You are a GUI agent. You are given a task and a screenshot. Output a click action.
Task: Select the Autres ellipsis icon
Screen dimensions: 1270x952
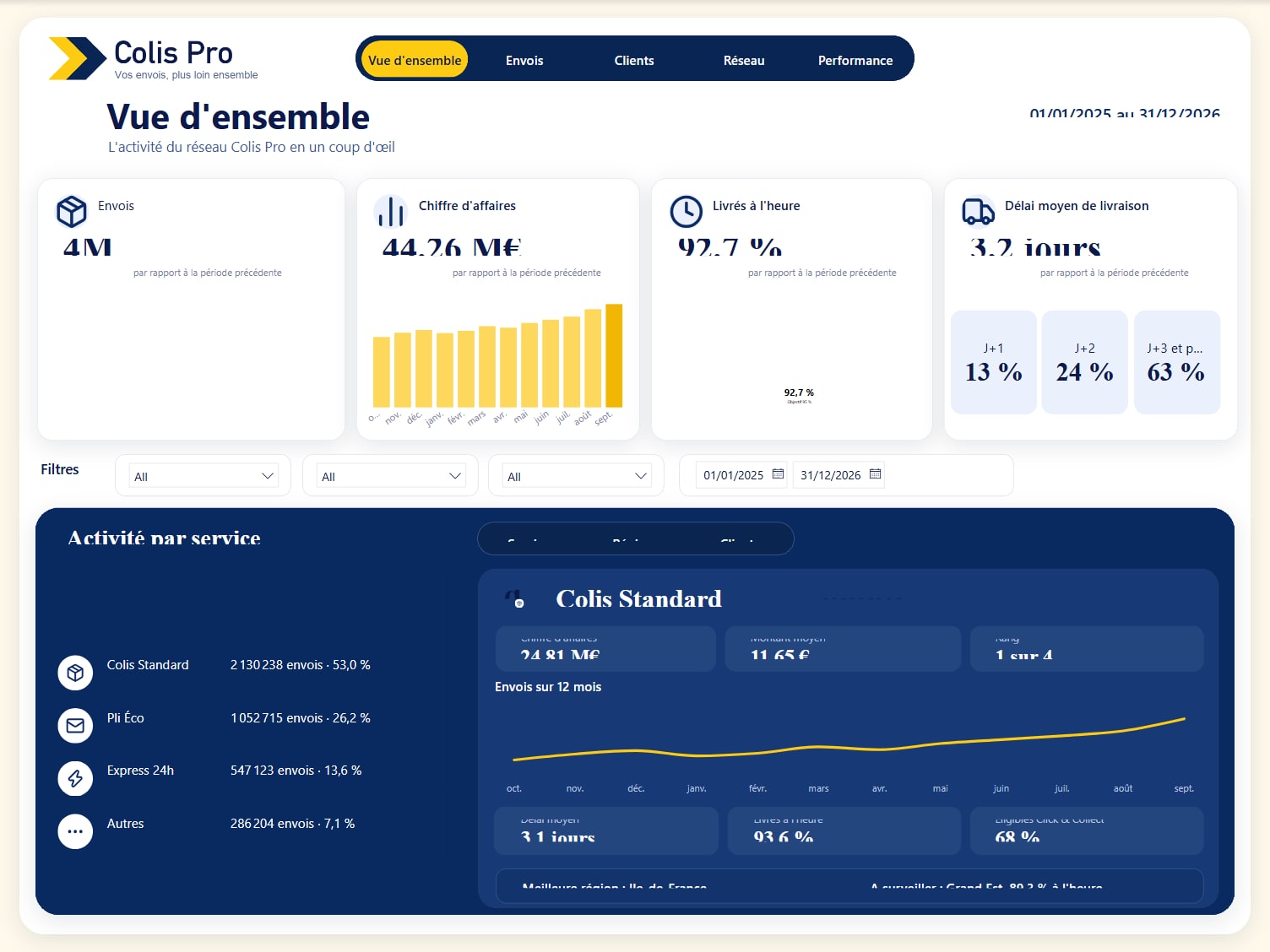pos(75,831)
